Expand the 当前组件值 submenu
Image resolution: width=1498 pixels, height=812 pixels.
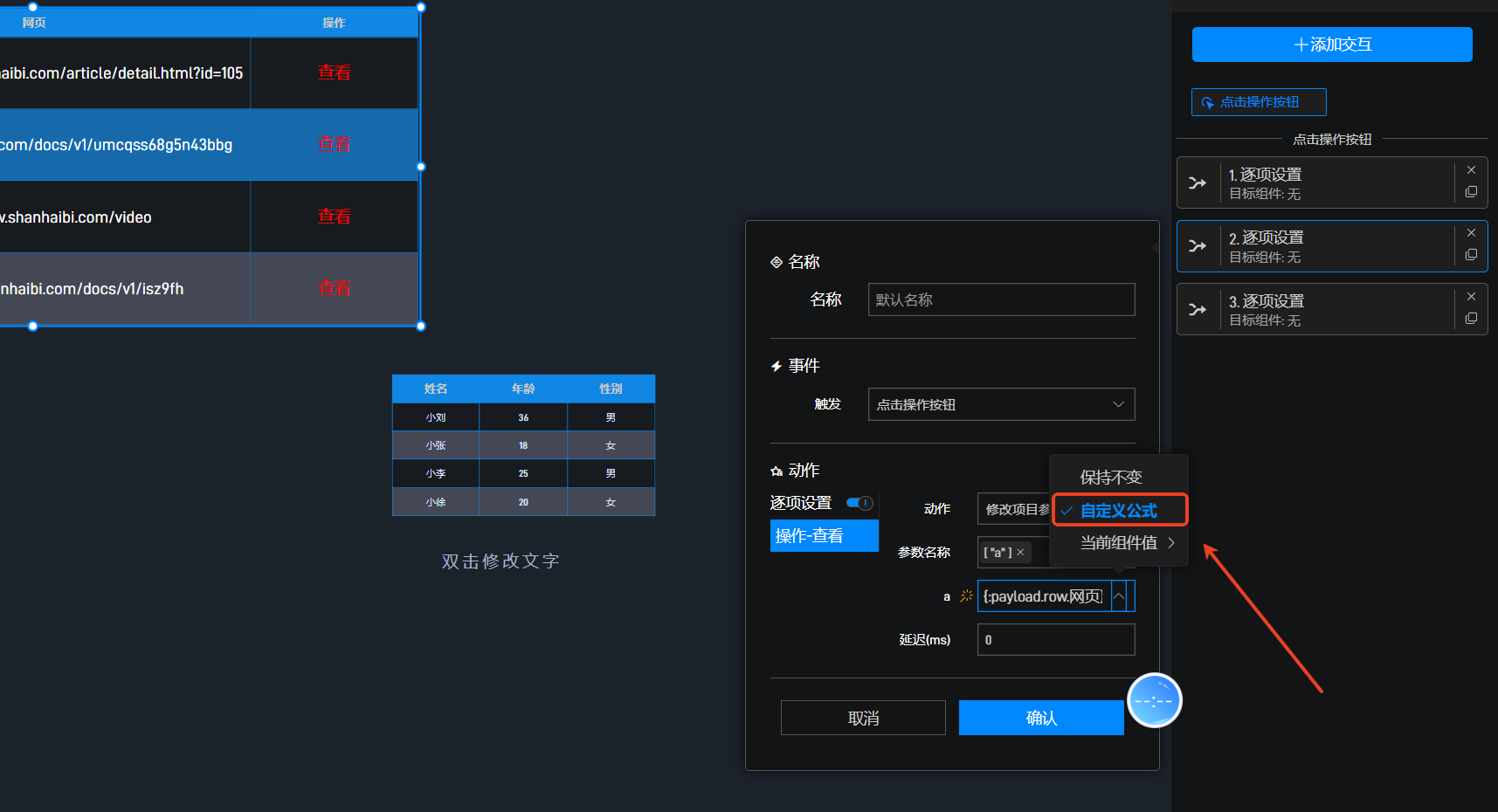(1127, 543)
